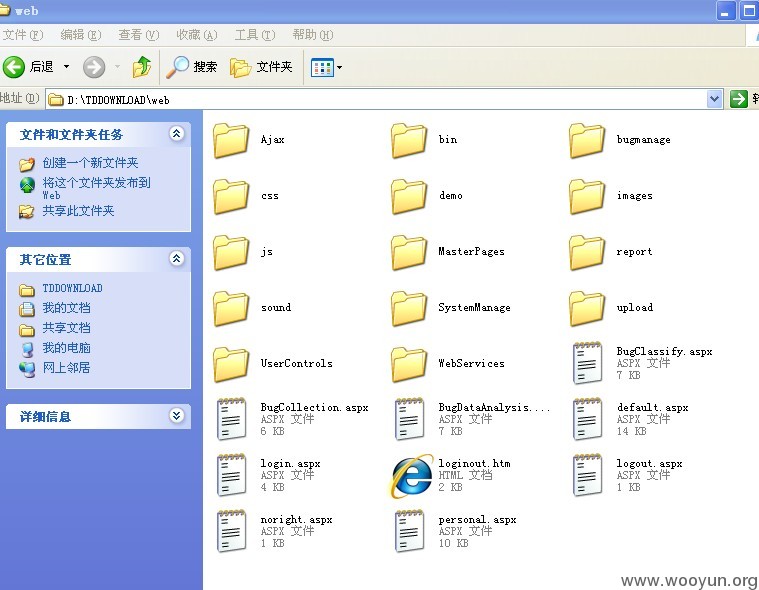Open the SystemManage folder icon
This screenshot has width=759, height=590.
(409, 308)
